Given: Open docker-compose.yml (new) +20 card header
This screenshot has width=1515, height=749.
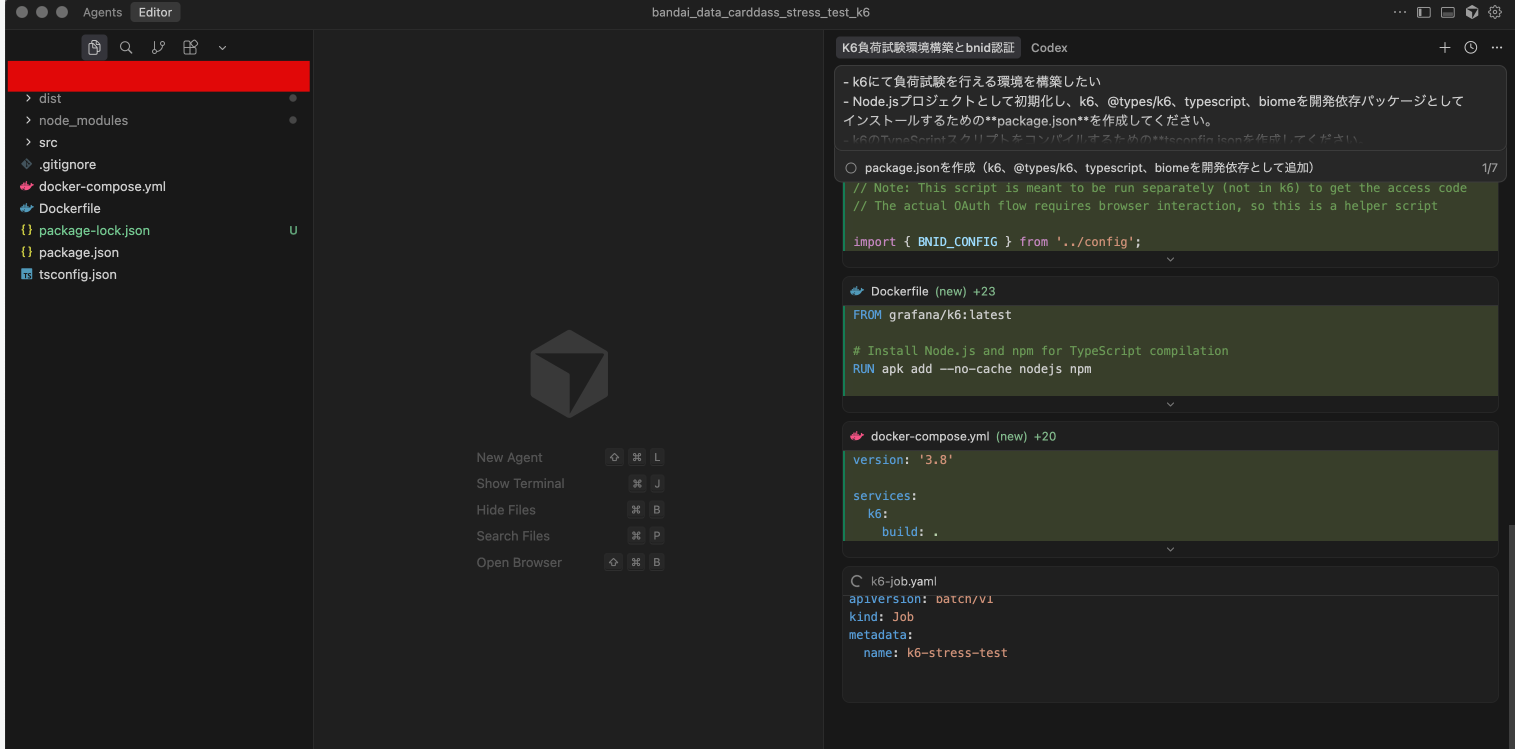Looking at the screenshot, I should 1170,436.
